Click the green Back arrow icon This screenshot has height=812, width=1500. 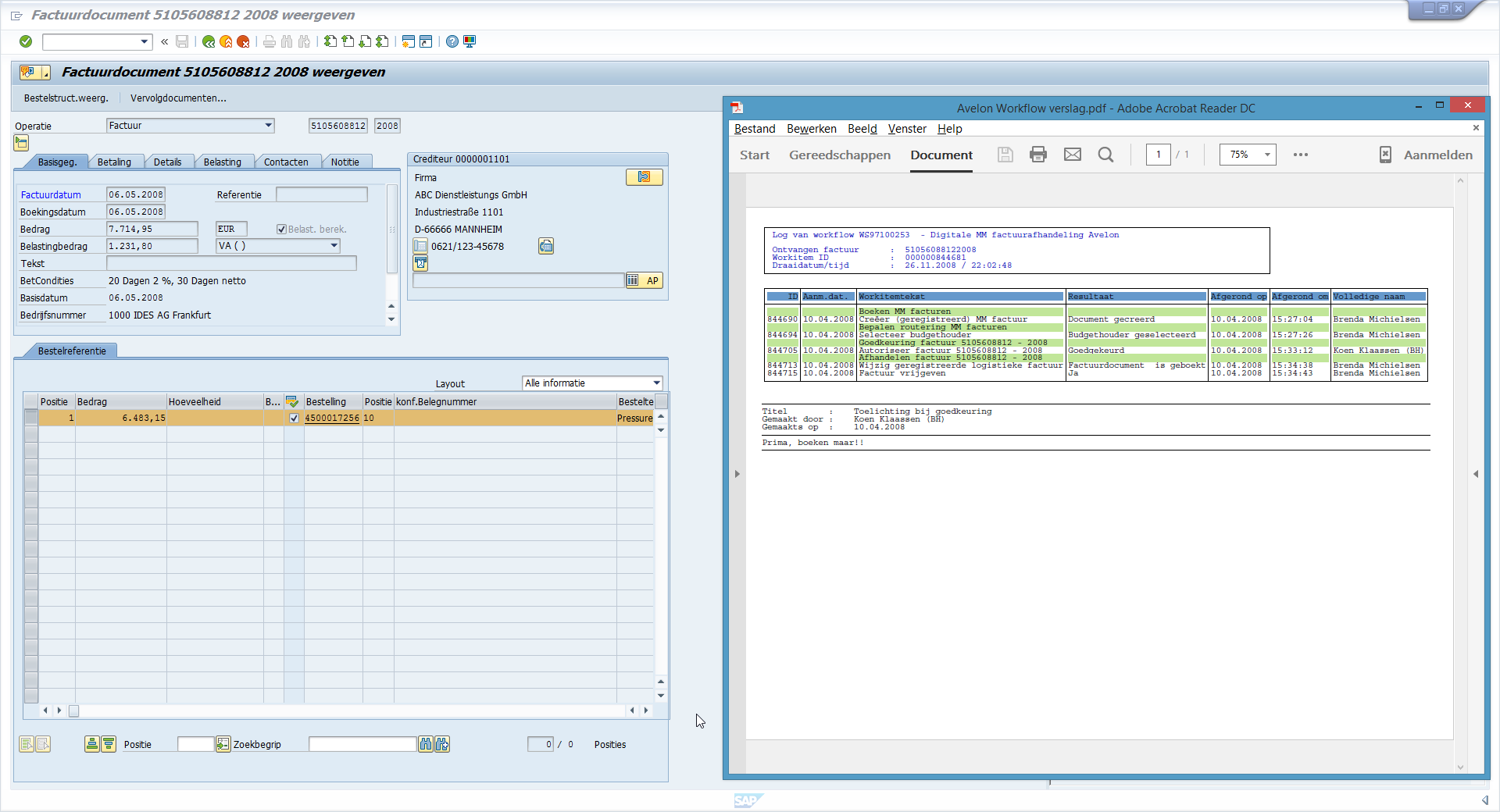coord(209,41)
